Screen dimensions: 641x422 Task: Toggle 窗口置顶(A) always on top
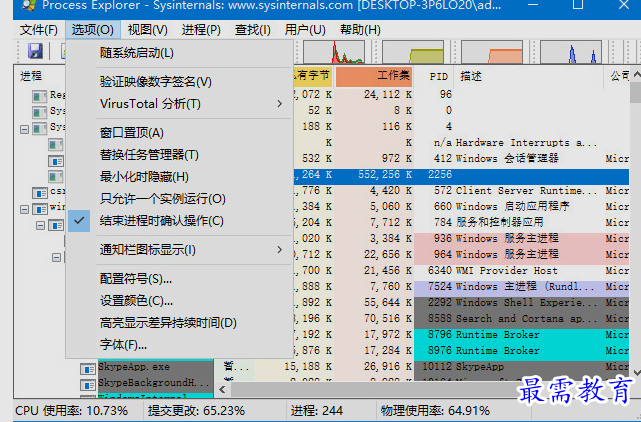tap(180, 132)
